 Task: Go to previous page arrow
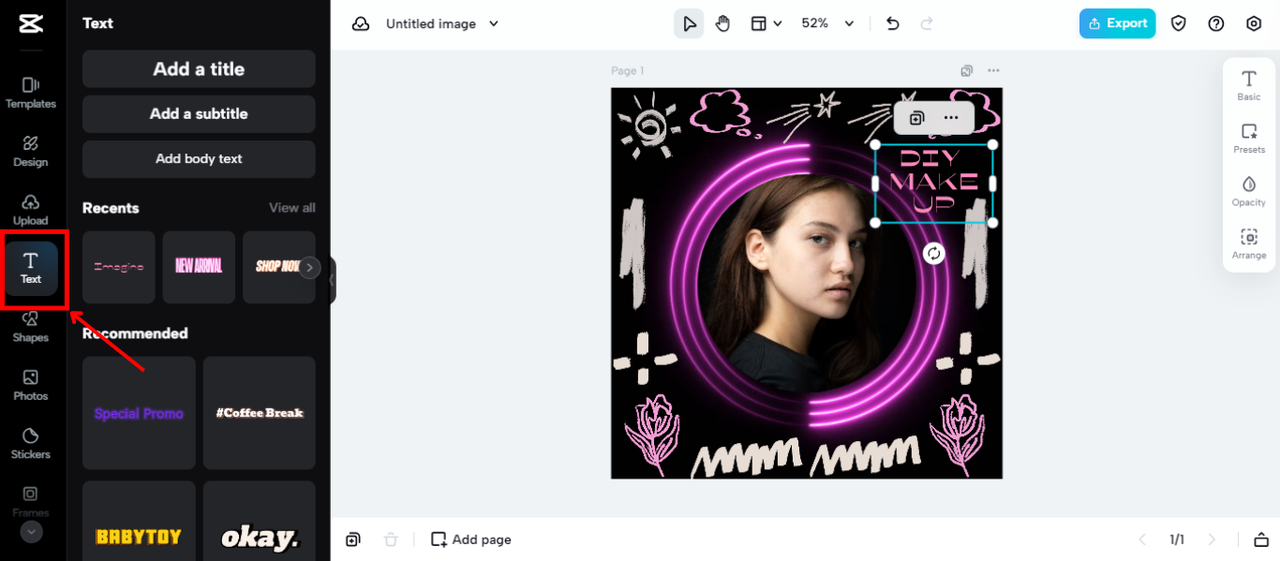coord(1142,540)
